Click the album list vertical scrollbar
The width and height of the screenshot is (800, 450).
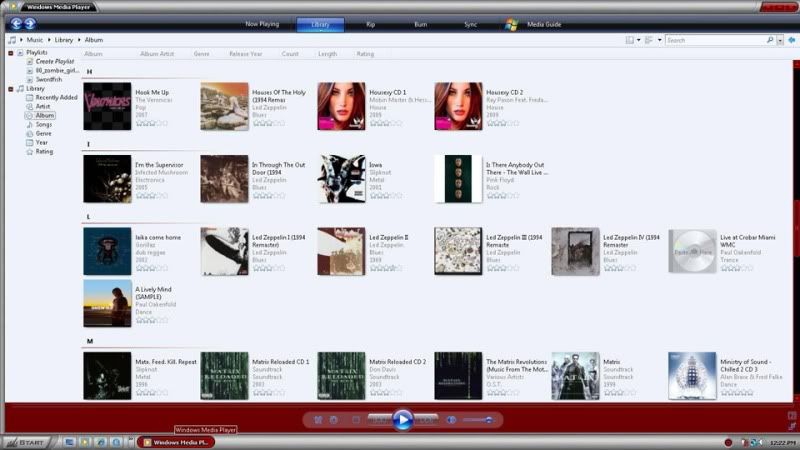click(x=796, y=231)
